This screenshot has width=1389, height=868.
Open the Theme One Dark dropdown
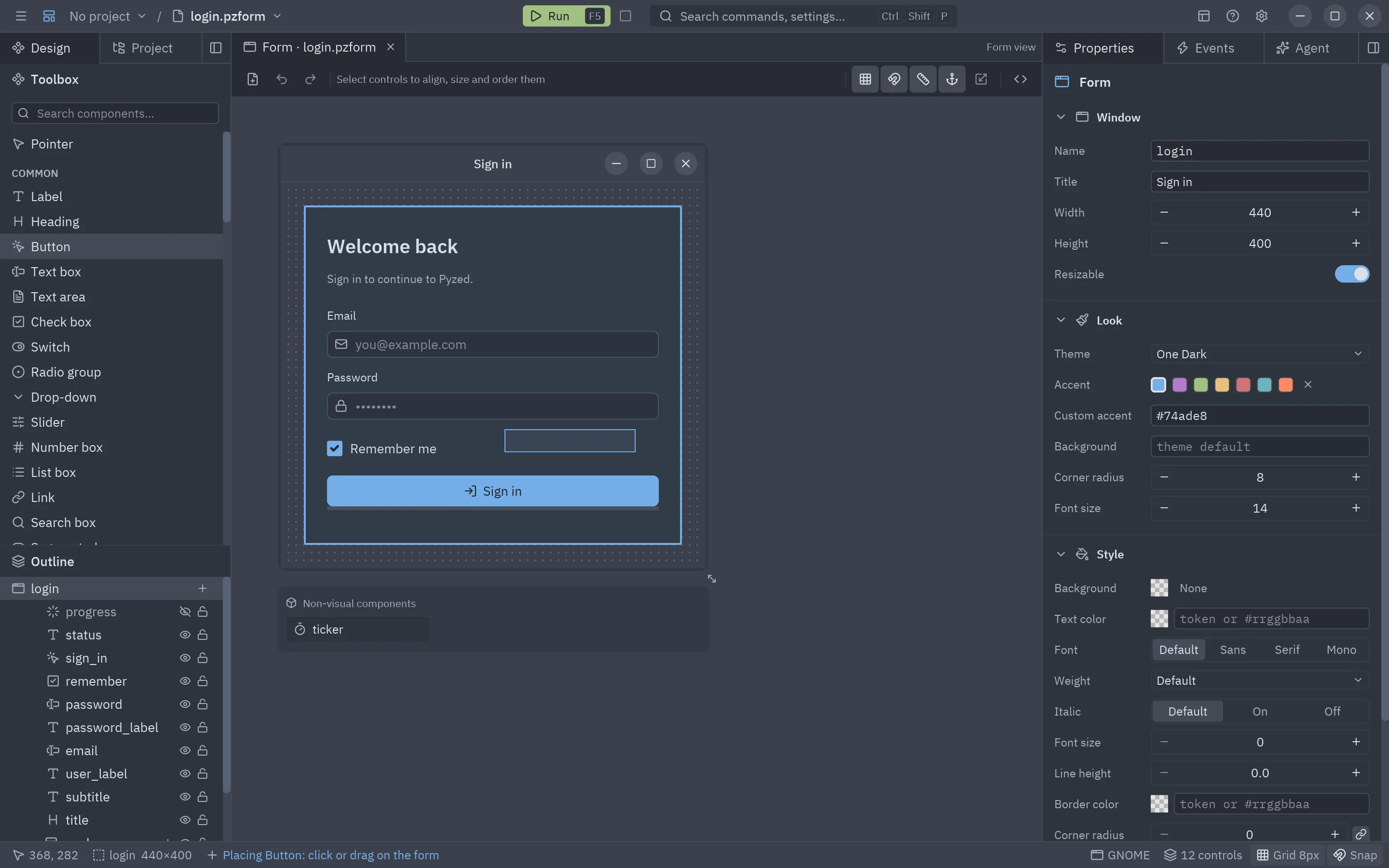click(x=1259, y=353)
